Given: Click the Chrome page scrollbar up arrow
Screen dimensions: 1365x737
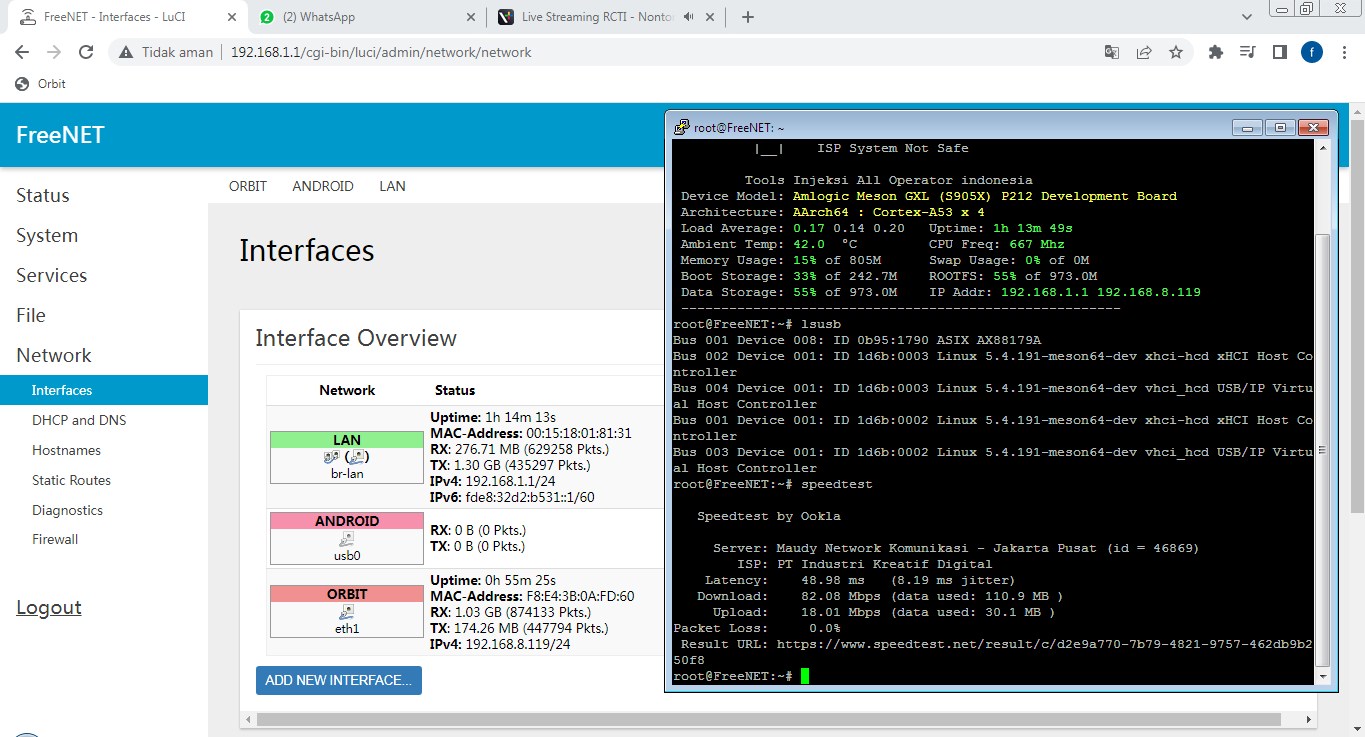Looking at the screenshot, I should click(1356, 110).
